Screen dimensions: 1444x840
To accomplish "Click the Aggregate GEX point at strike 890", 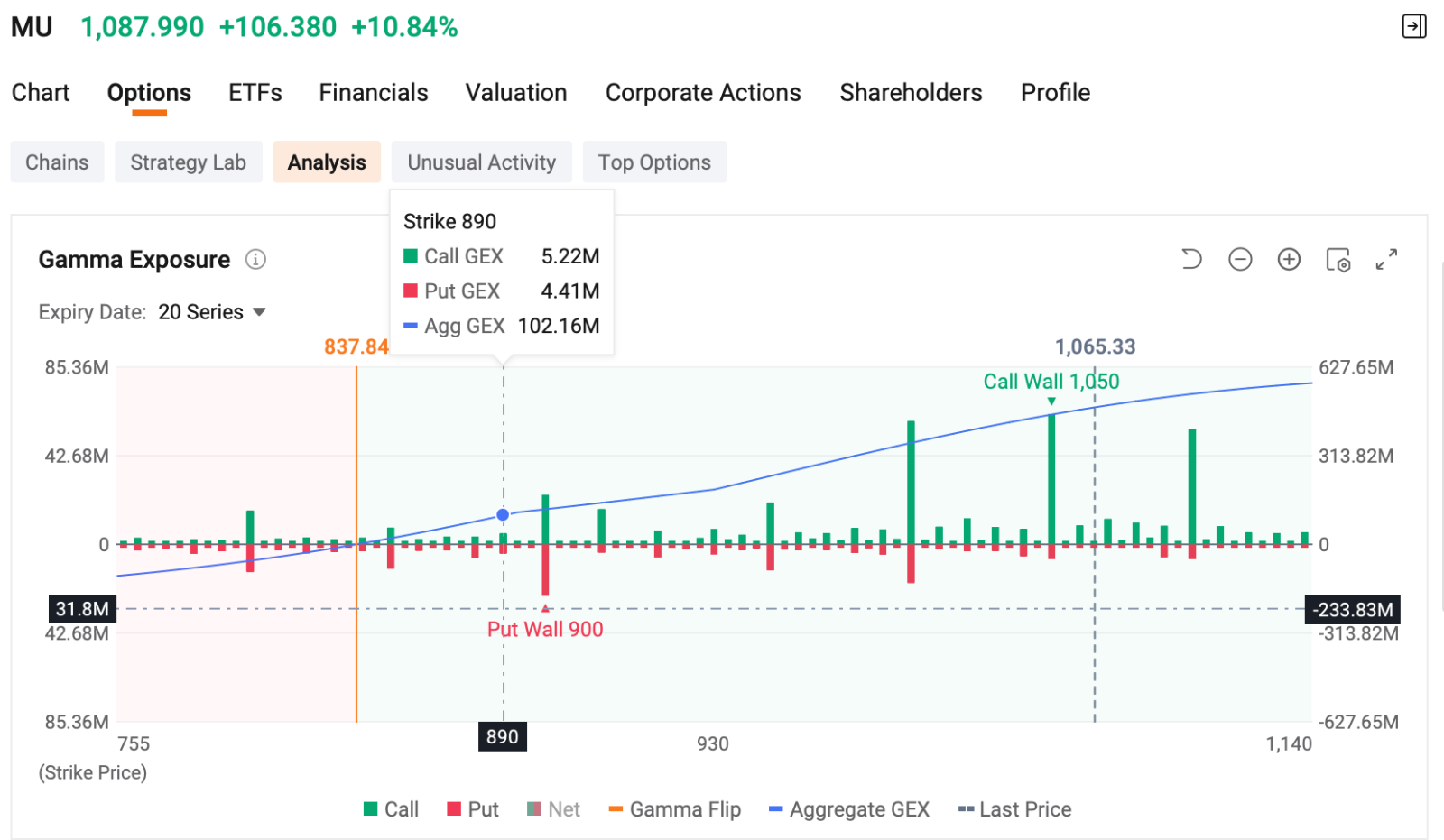I will point(503,515).
